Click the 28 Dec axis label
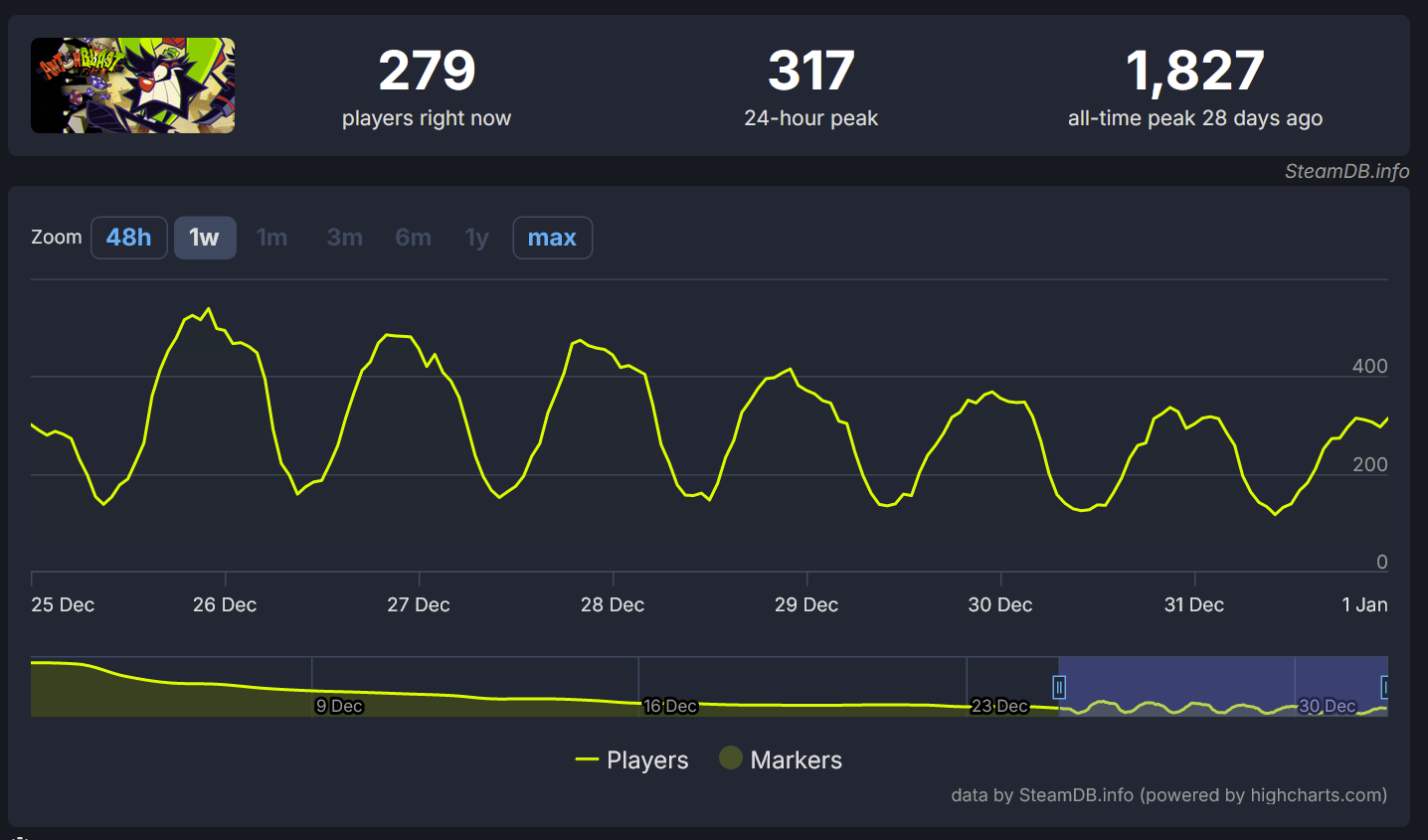The width and height of the screenshot is (1428, 840). [613, 604]
